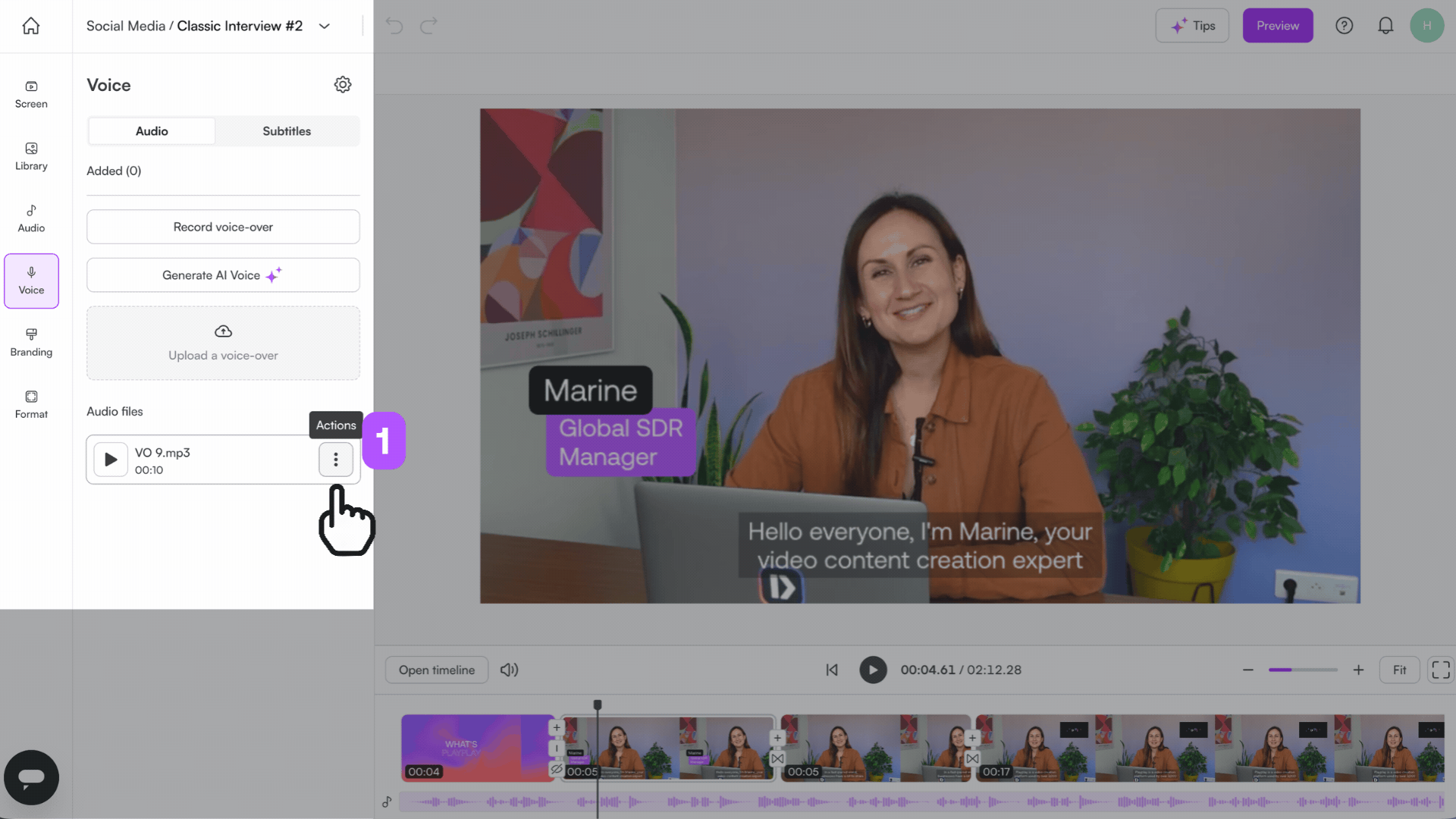Add scene after the intro clip

[x=557, y=728]
